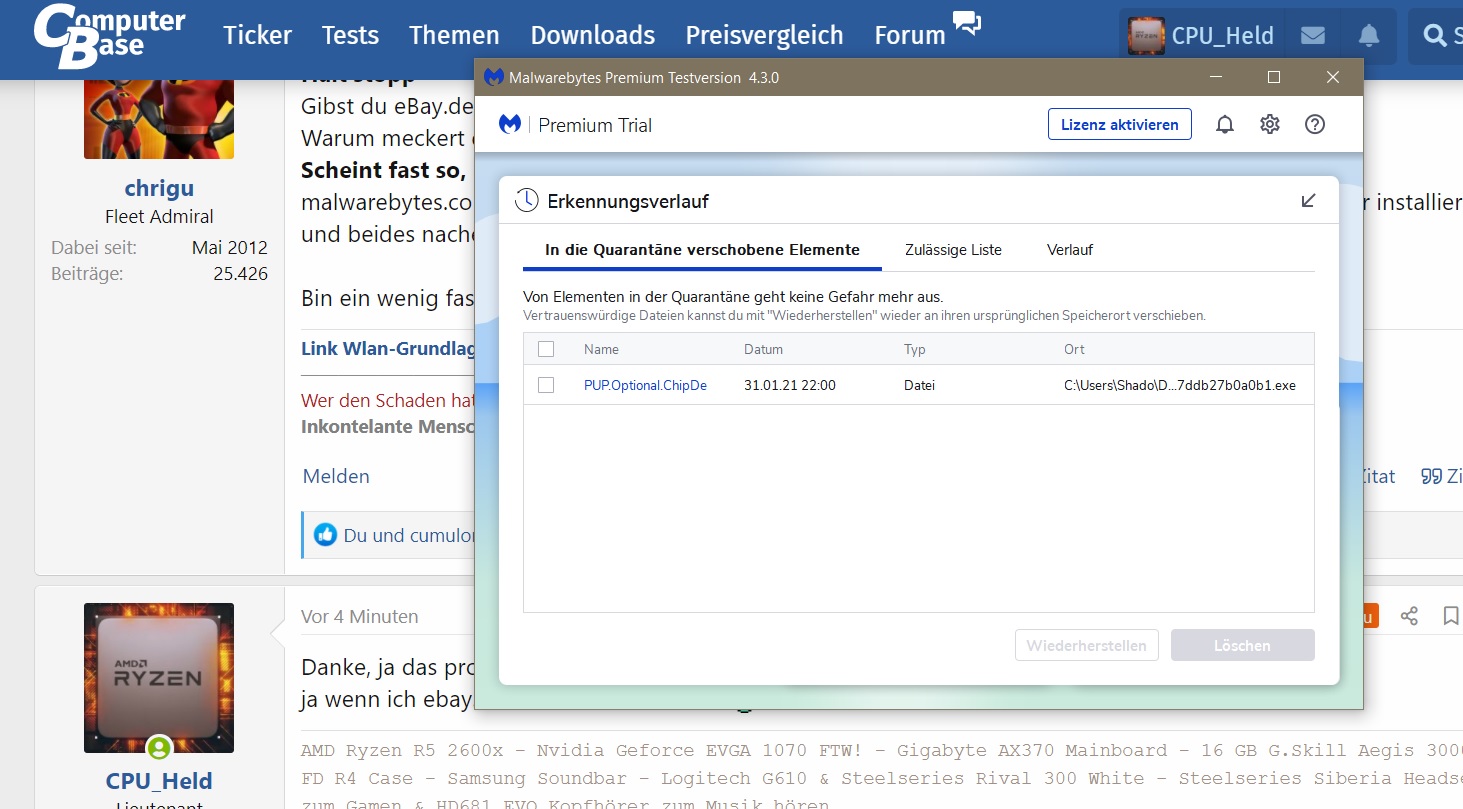Image resolution: width=1463 pixels, height=809 pixels.
Task: Check the PUP.Optional.ChipDe row checkbox
Action: click(x=546, y=385)
